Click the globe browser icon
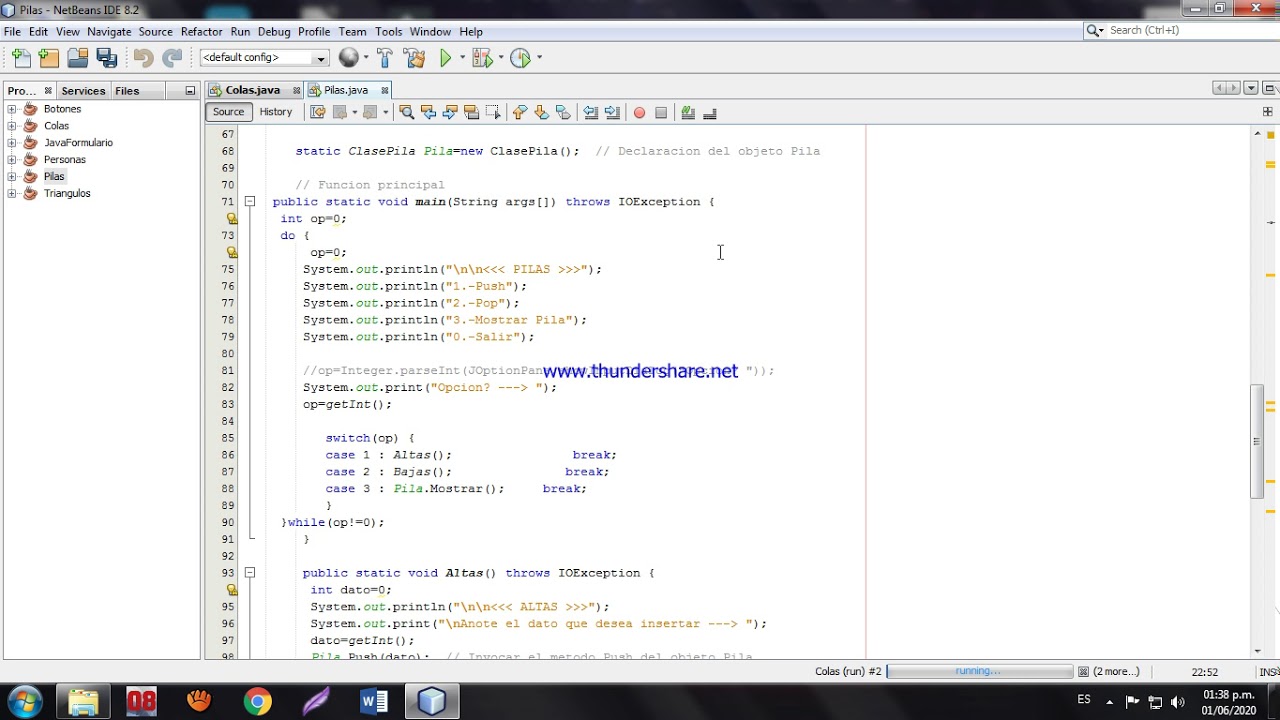This screenshot has height=720, width=1280. tap(348, 58)
